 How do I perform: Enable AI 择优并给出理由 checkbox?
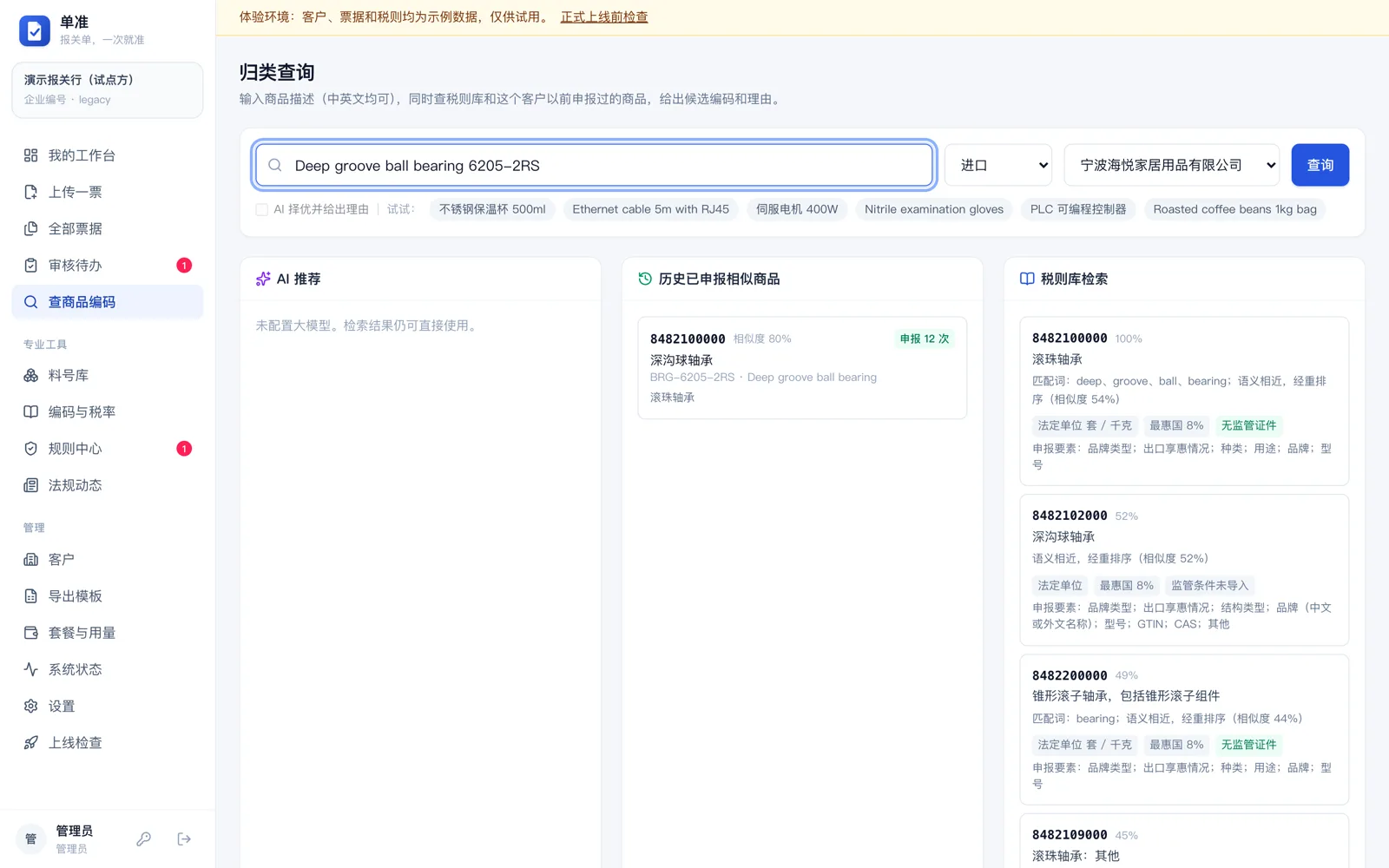[x=261, y=209]
